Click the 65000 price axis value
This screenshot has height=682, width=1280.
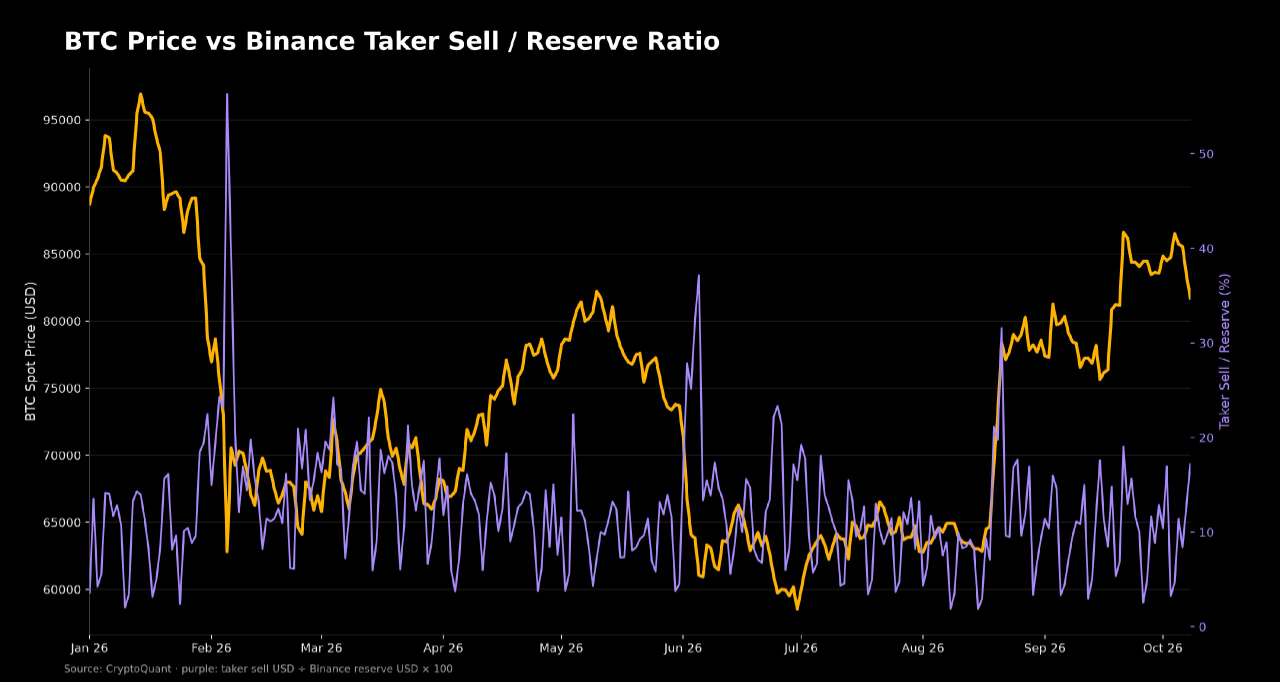coord(64,522)
